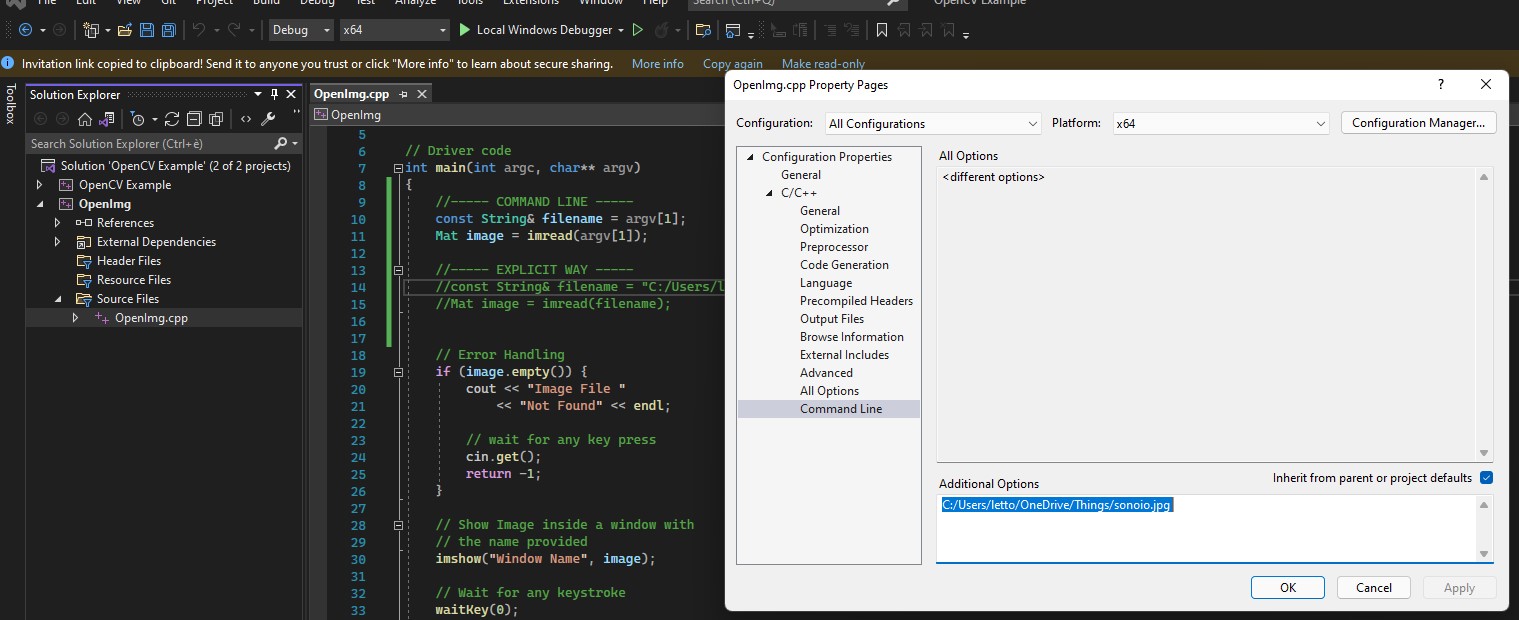Toggle Inherit from parent or project defaults
The width and height of the screenshot is (1519, 620).
[1486, 478]
